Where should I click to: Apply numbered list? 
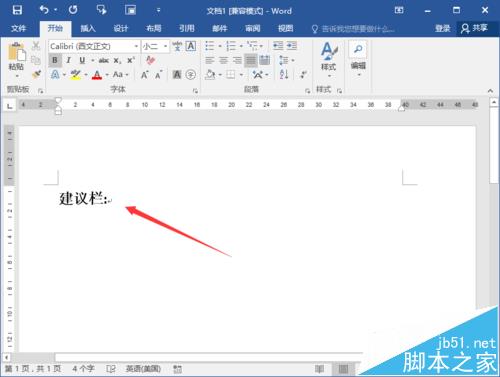231,46
